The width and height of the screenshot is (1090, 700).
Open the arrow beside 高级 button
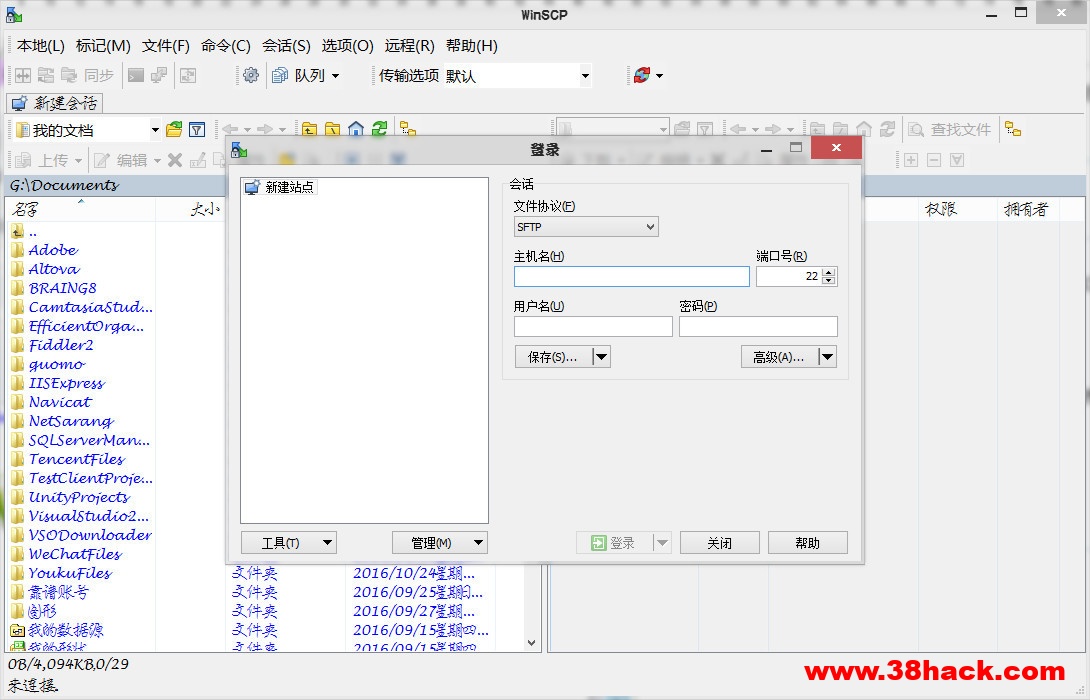tap(827, 357)
